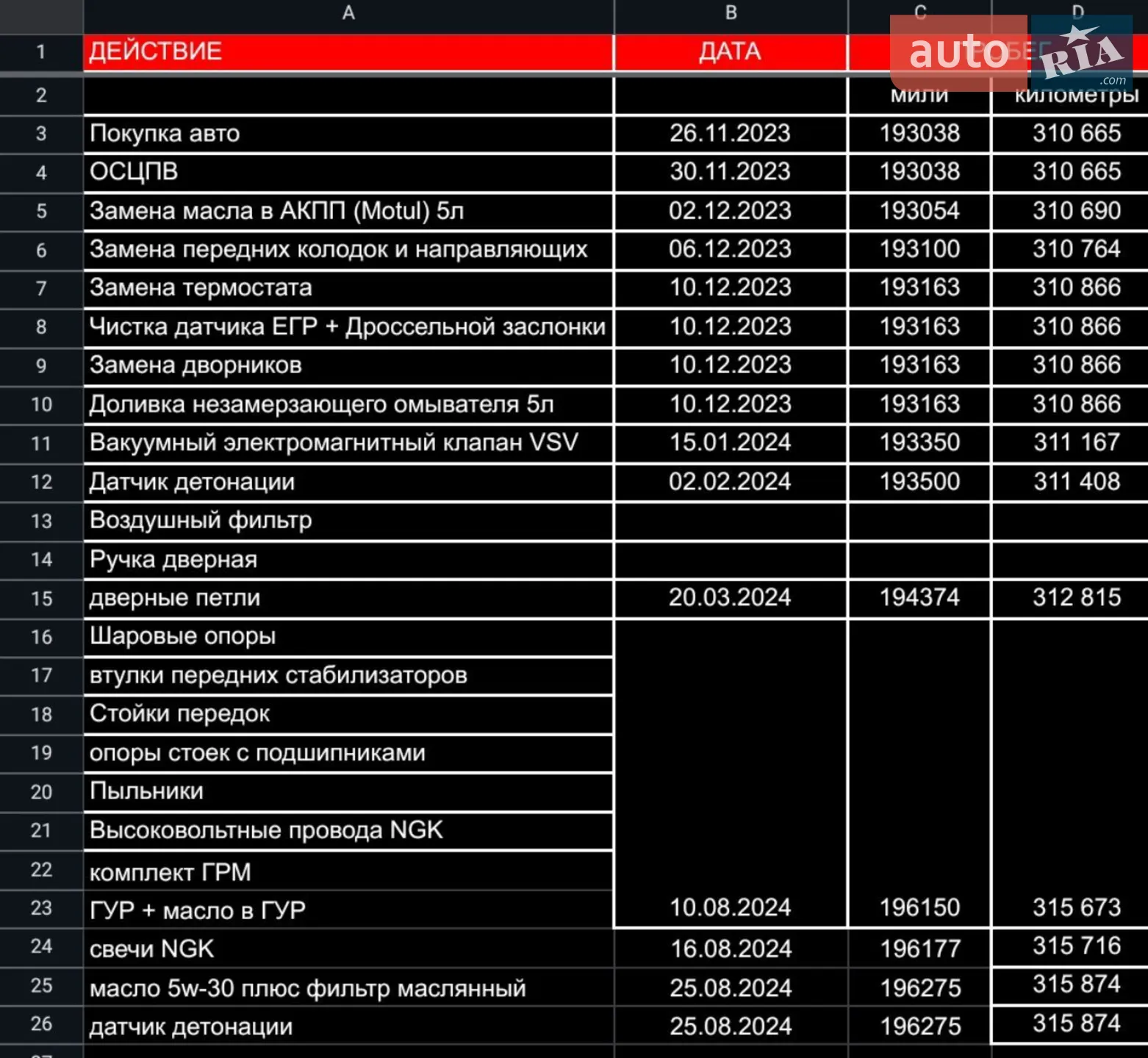Select row 15 number header
This screenshot has width=1148, height=1058.
pyautogui.click(x=41, y=598)
